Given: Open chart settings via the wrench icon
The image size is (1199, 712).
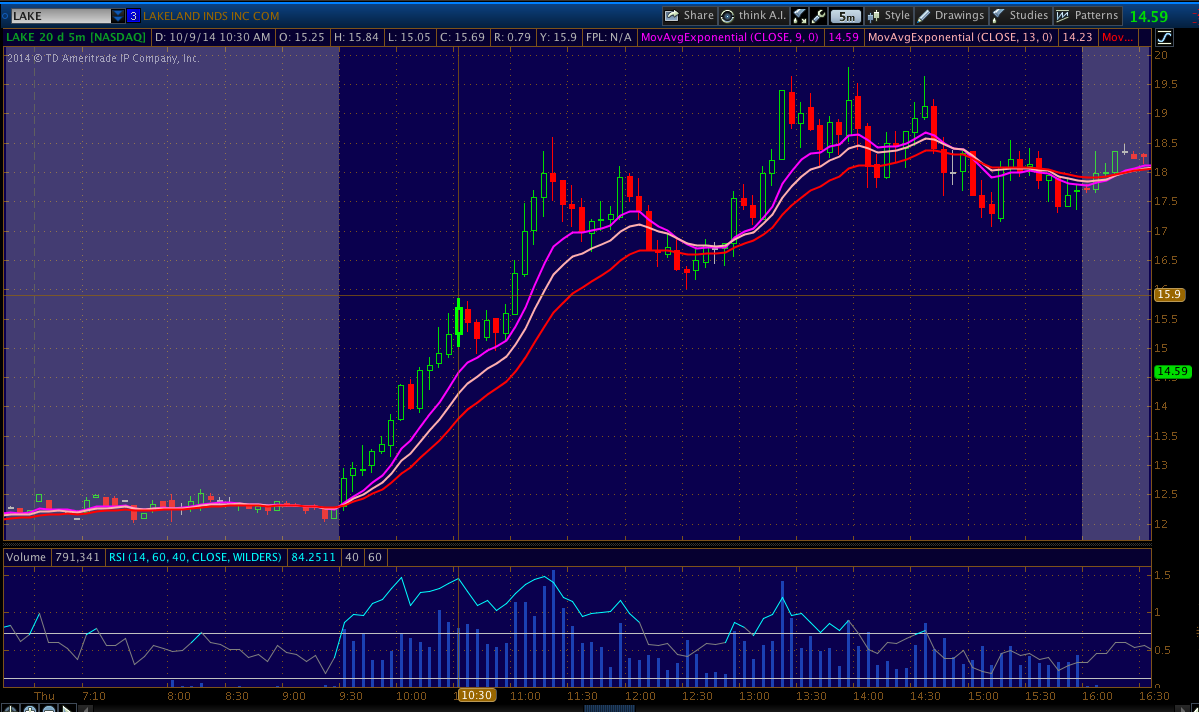Looking at the screenshot, I should [x=818, y=16].
